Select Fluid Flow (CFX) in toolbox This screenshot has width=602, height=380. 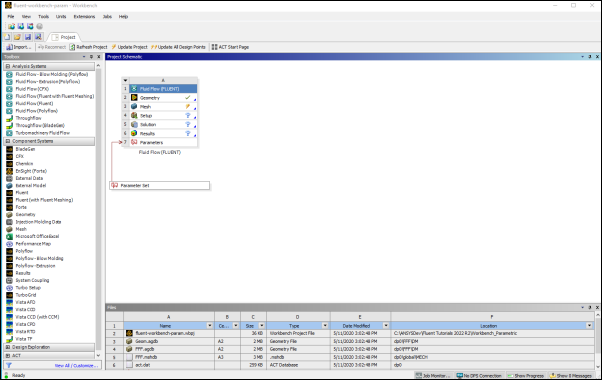(x=32, y=89)
